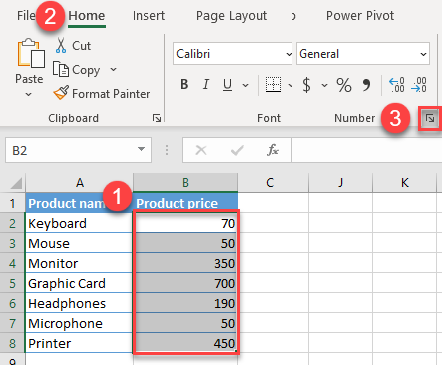Confirm entry with checkmark icon
Screen dimensions: 442x365
click(237, 150)
